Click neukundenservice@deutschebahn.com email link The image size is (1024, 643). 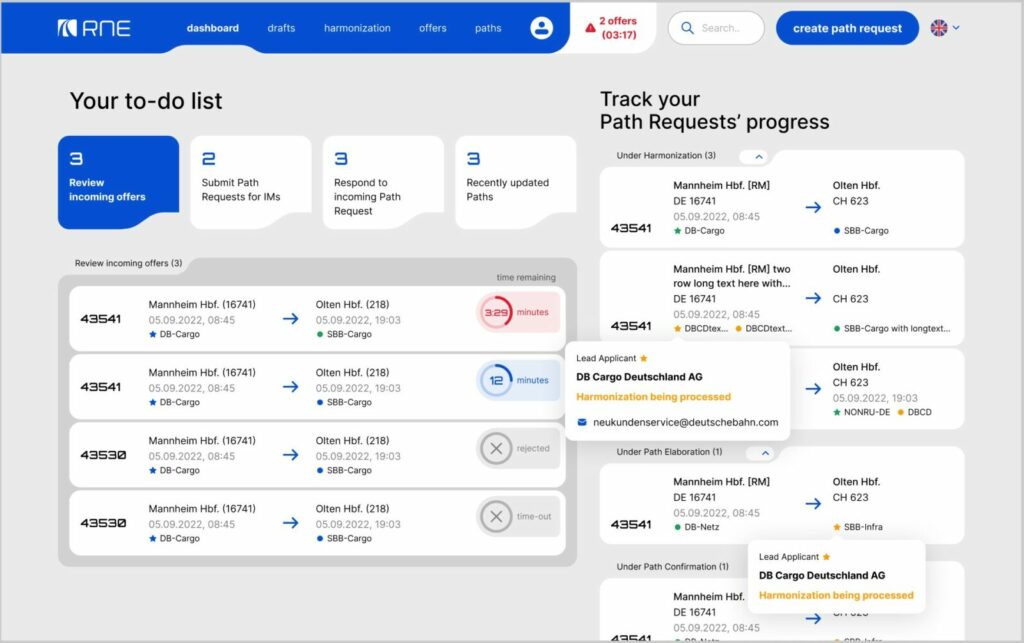[685, 422]
